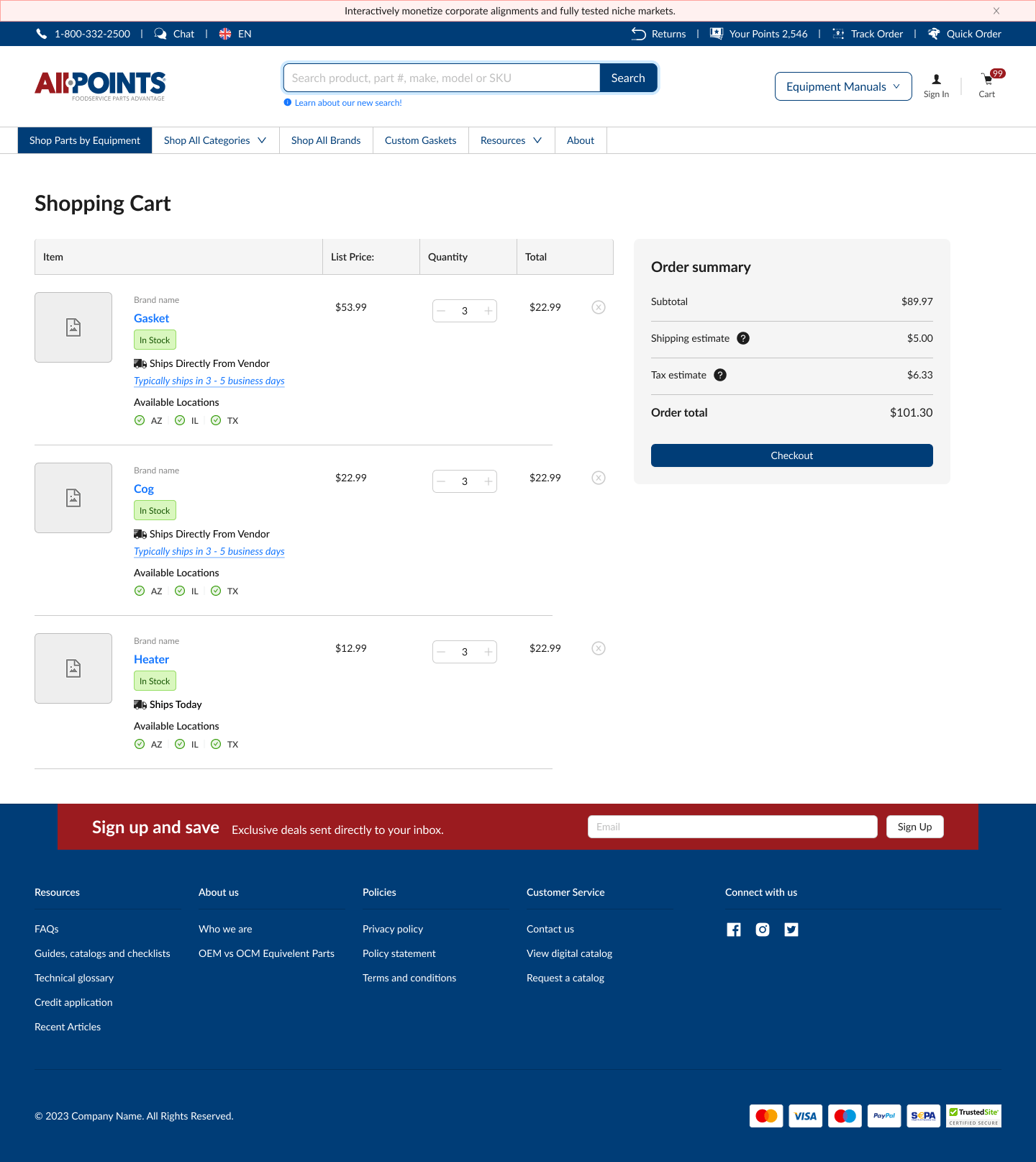Go to Shop Parts by Equipment tab
Screen dimensions: 1036x1162
tap(85, 140)
